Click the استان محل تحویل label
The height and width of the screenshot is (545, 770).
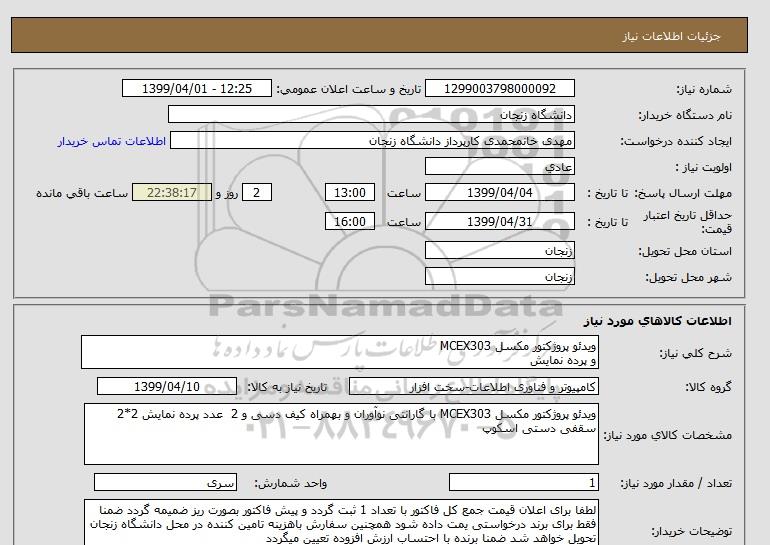685,251
